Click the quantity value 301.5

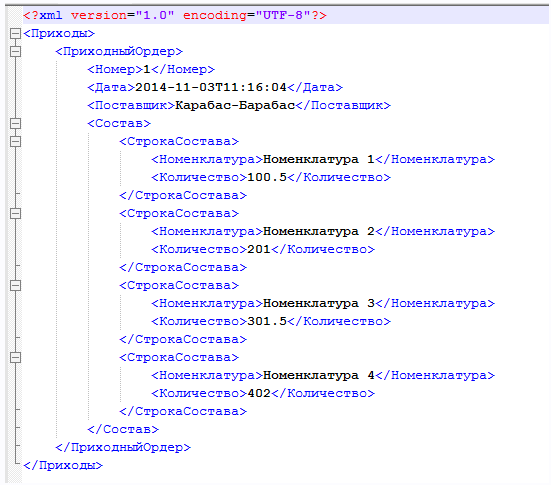click(267, 321)
